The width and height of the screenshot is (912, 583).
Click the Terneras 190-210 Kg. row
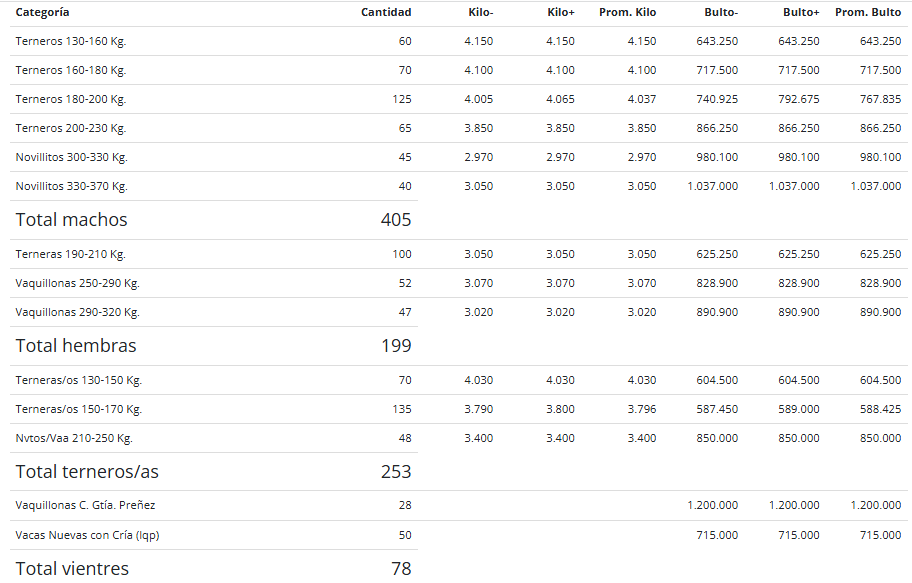458,254
